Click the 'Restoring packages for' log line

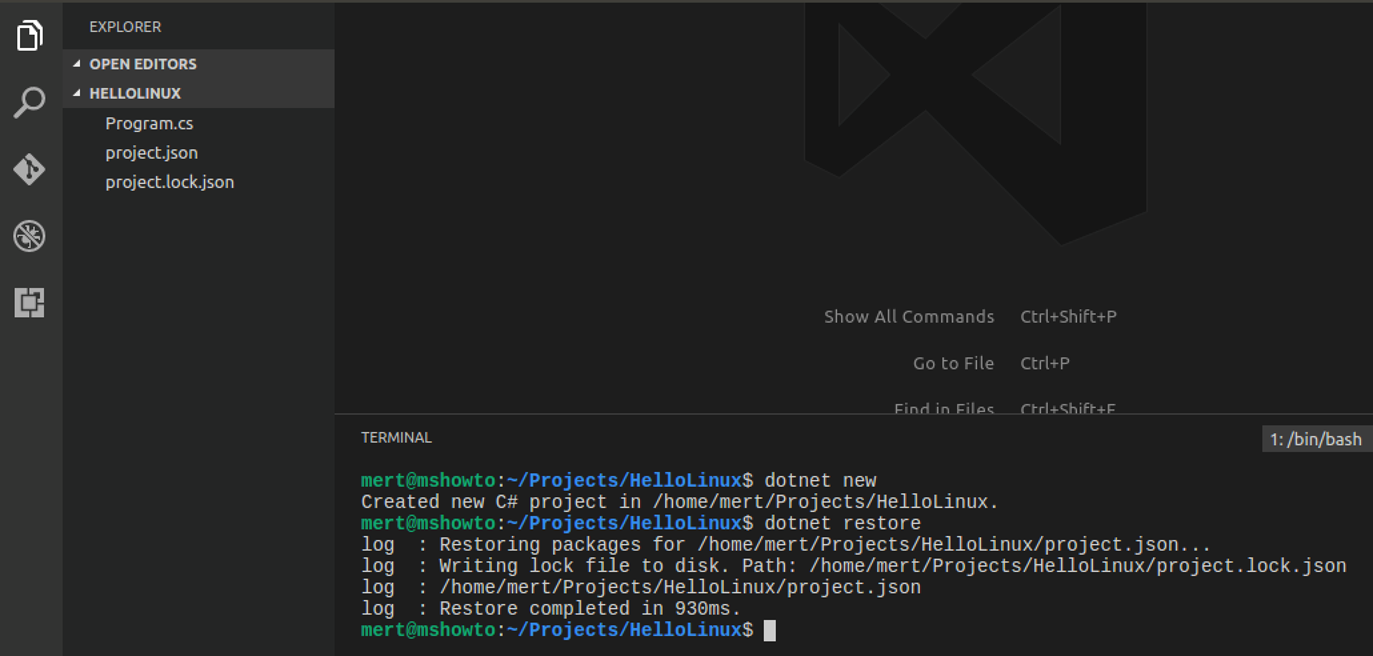click(x=786, y=545)
